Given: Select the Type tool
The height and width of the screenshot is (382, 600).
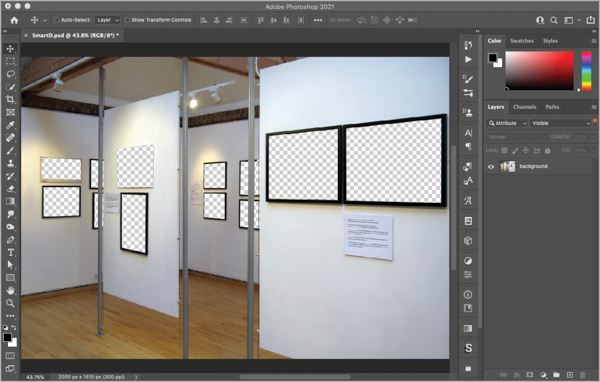Looking at the screenshot, I should click(x=10, y=253).
